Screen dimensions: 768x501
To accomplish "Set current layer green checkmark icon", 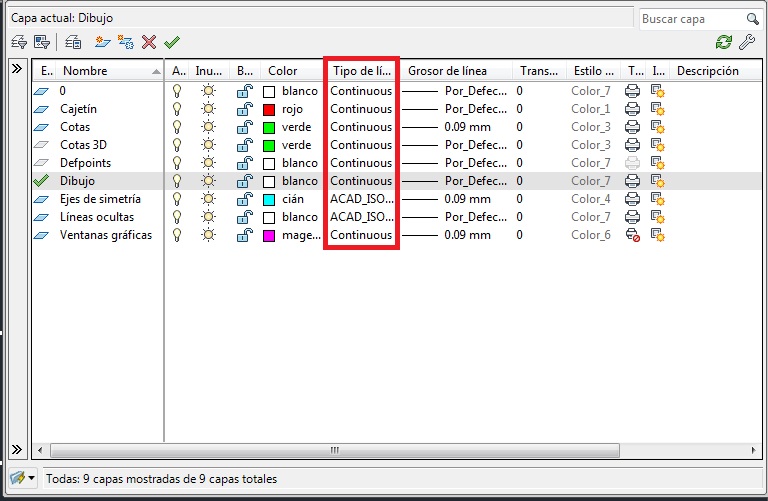I will (x=172, y=43).
